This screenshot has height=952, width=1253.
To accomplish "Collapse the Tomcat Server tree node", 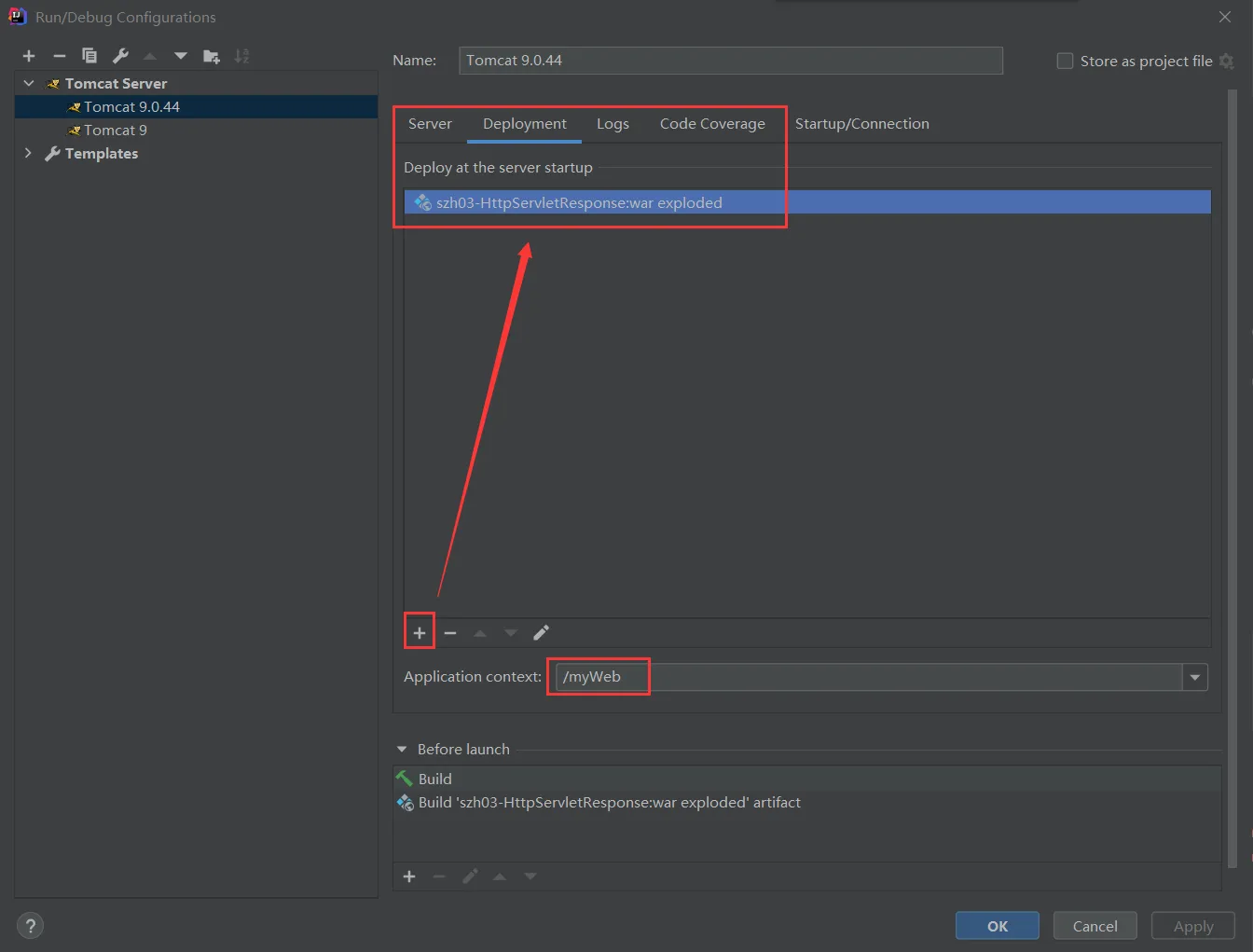I will [x=29, y=83].
